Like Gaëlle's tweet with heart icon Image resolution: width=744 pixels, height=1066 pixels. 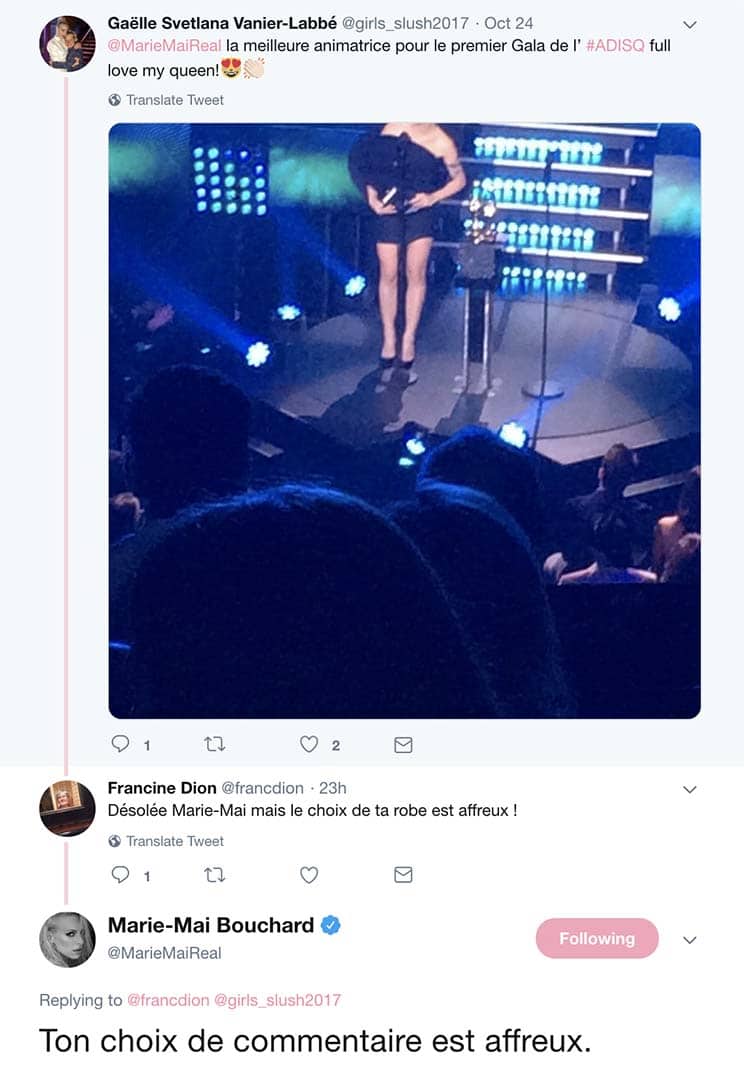click(x=309, y=744)
